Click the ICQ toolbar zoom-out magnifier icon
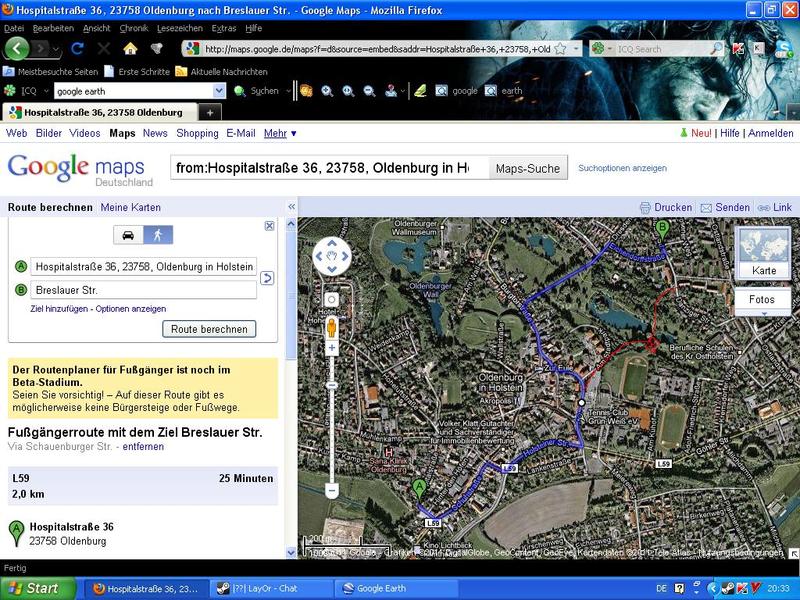 tap(369, 91)
